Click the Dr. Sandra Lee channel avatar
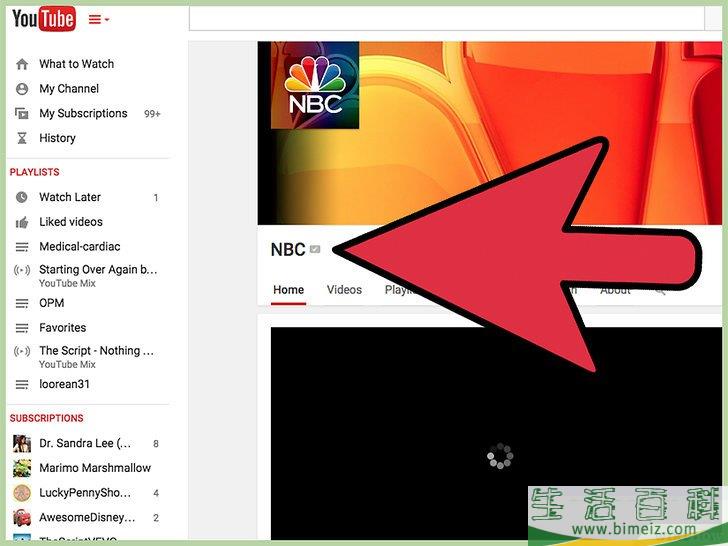This screenshot has height=546, width=728. pyautogui.click(x=22, y=444)
